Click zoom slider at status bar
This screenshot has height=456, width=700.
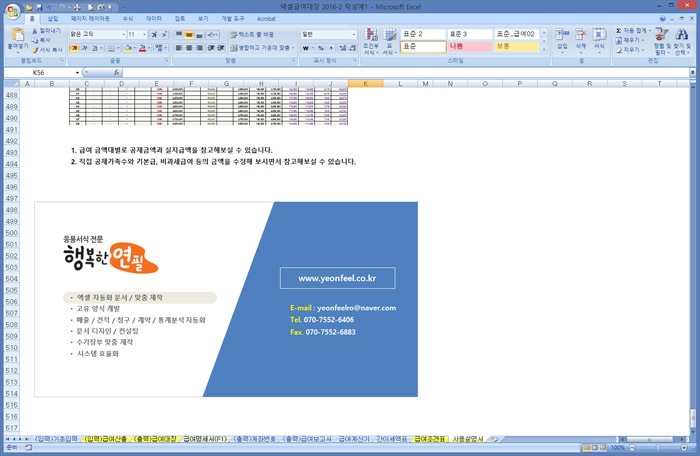658,448
